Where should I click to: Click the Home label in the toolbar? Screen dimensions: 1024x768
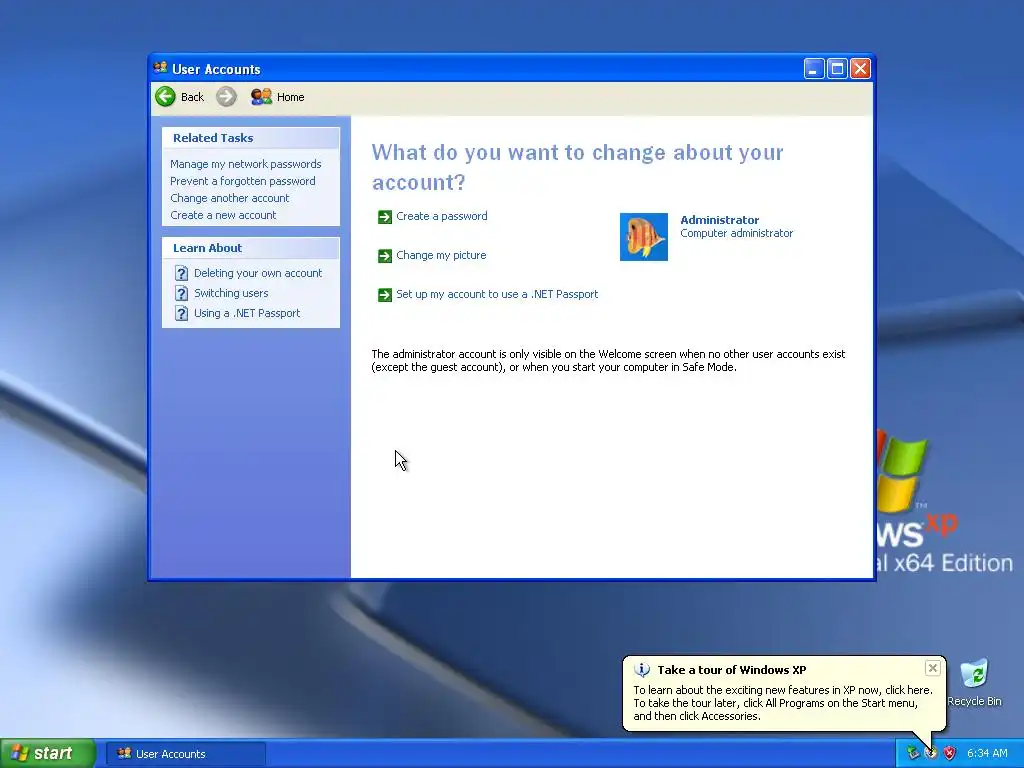(x=291, y=97)
